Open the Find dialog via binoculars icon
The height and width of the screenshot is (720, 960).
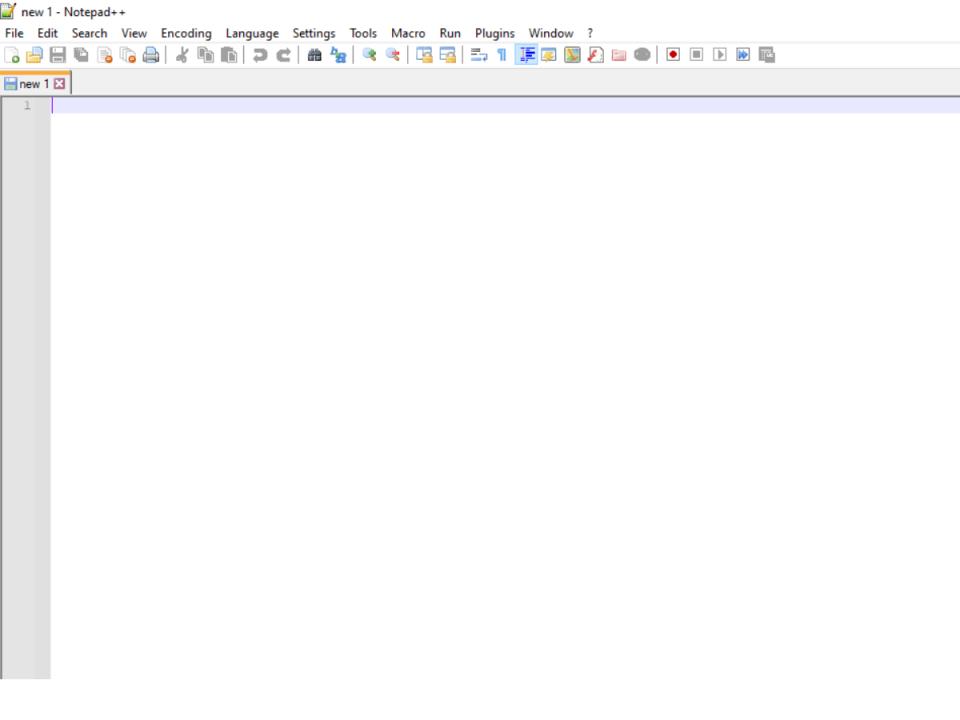314,55
